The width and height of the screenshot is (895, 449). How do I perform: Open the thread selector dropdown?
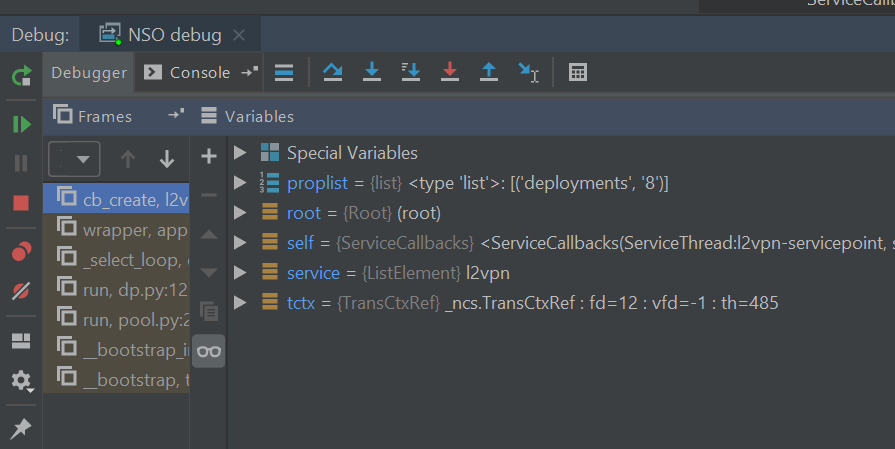(74, 159)
